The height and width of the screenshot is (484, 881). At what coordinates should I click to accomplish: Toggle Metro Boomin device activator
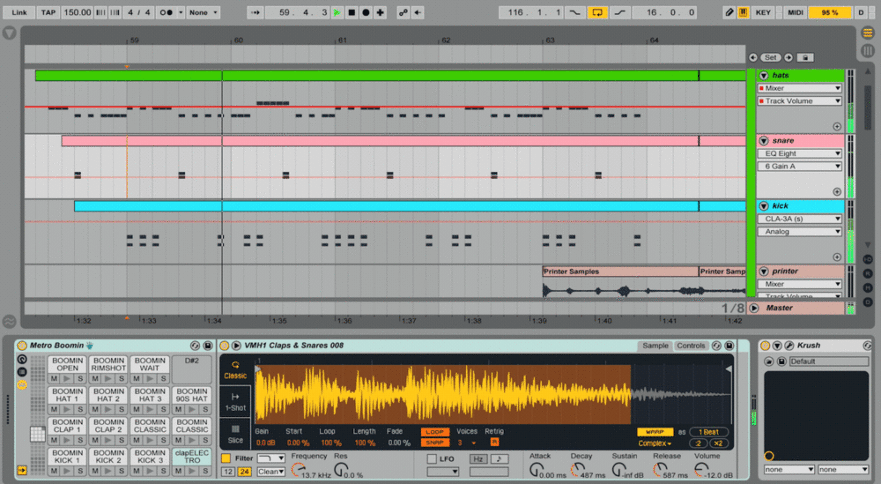pos(22,345)
